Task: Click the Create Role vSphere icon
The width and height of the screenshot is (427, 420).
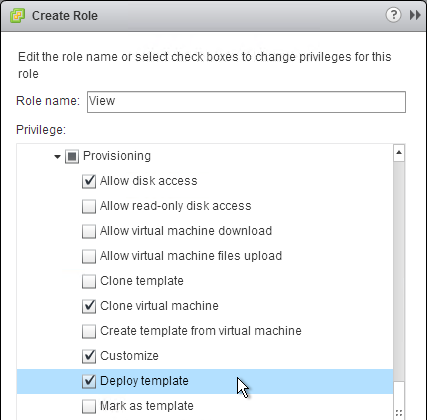Action: coord(17,15)
